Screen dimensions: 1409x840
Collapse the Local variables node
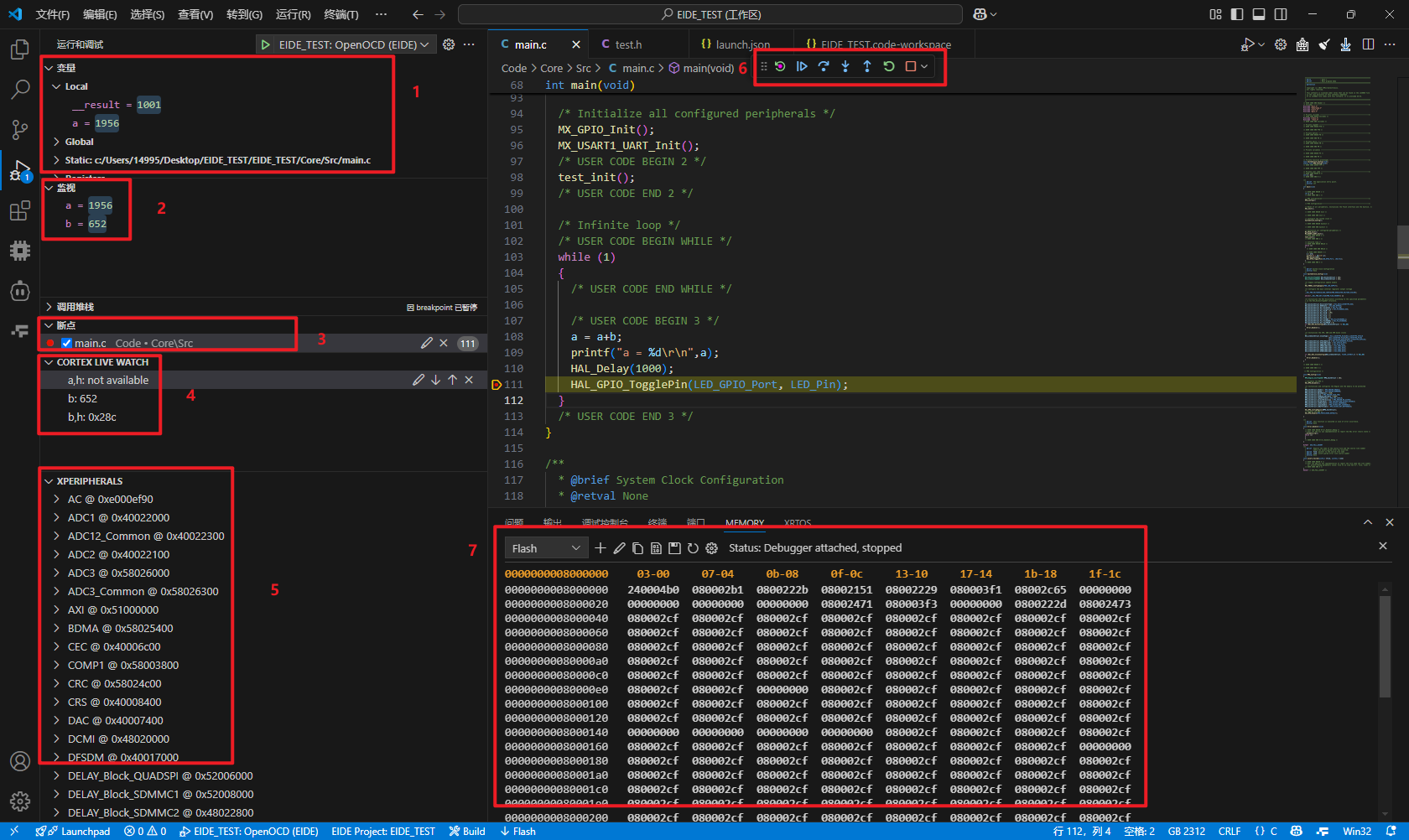(56, 86)
